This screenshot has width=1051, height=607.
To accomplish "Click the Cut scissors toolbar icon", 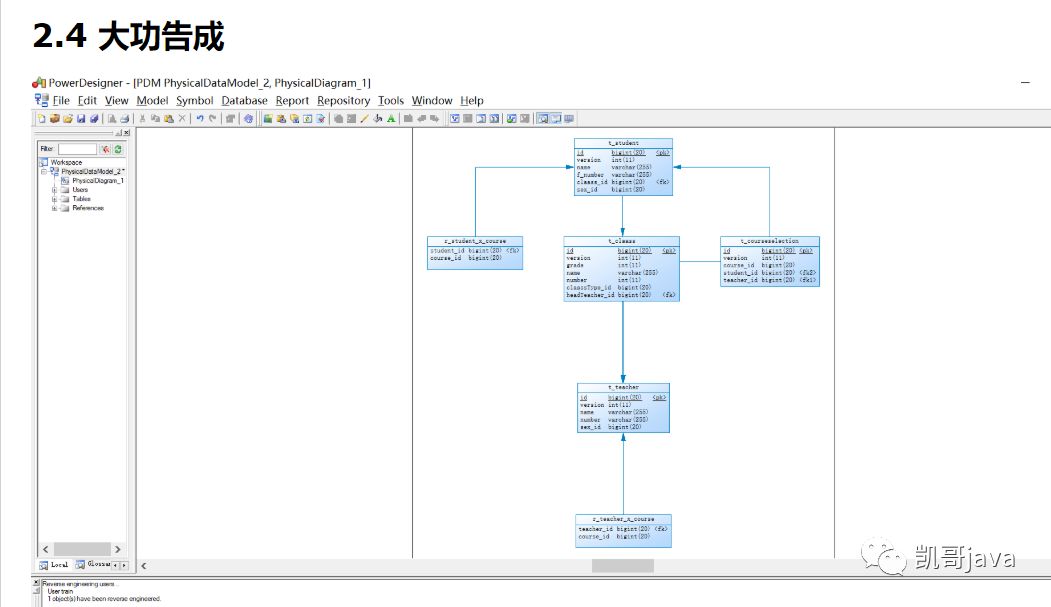I will [x=142, y=119].
